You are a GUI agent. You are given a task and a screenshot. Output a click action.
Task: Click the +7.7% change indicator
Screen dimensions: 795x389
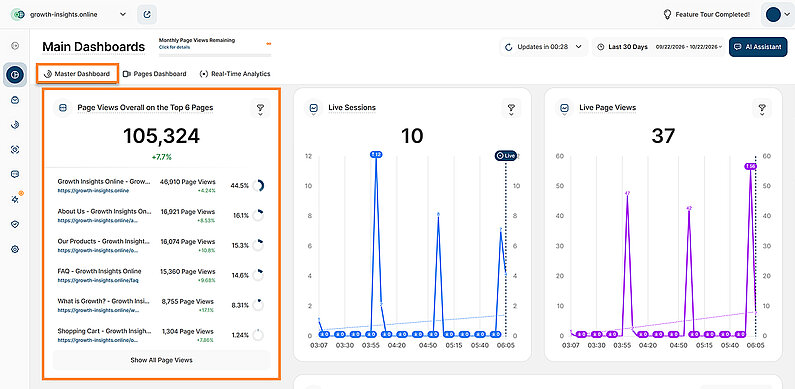pos(161,157)
